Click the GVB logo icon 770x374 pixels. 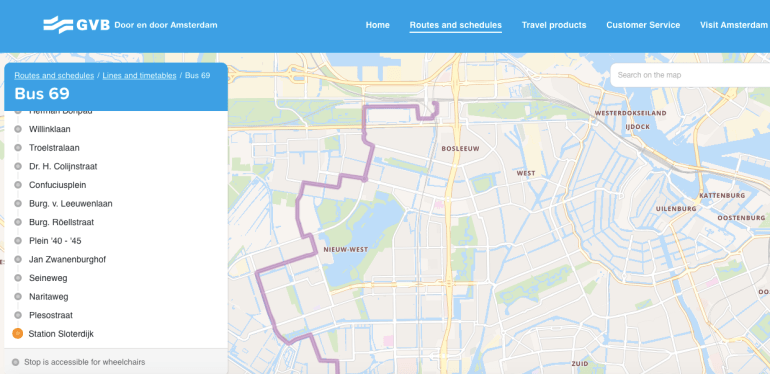coord(58,25)
